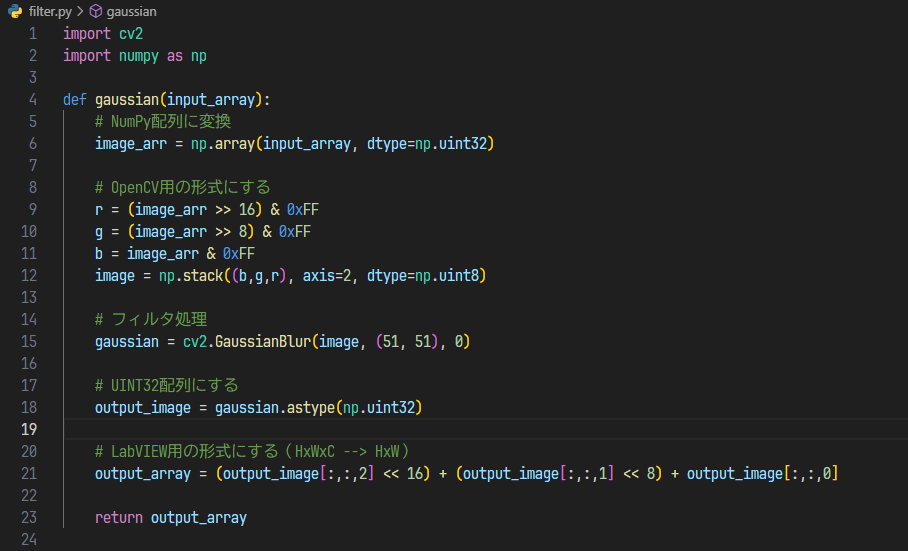Click the comment '# UINT32配列にする'

pos(167,385)
